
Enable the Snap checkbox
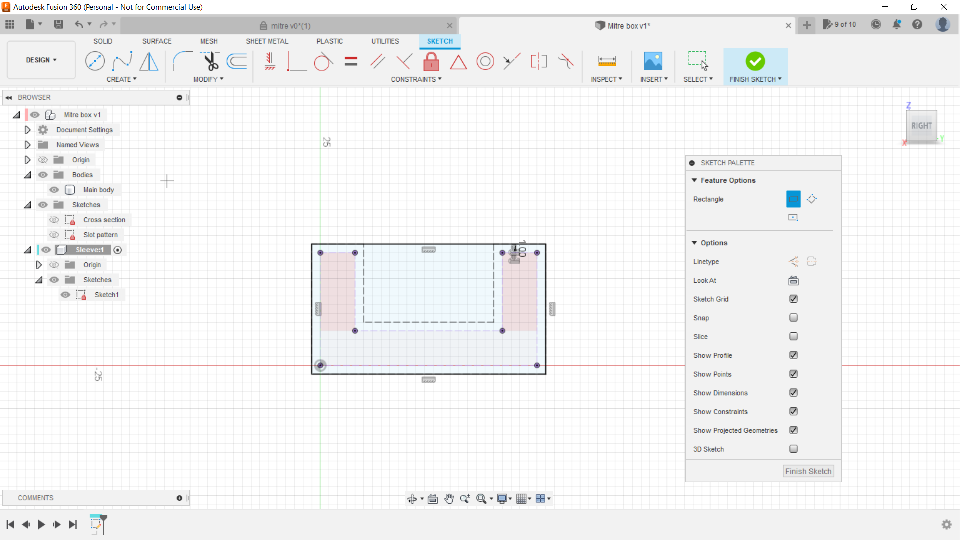793,318
